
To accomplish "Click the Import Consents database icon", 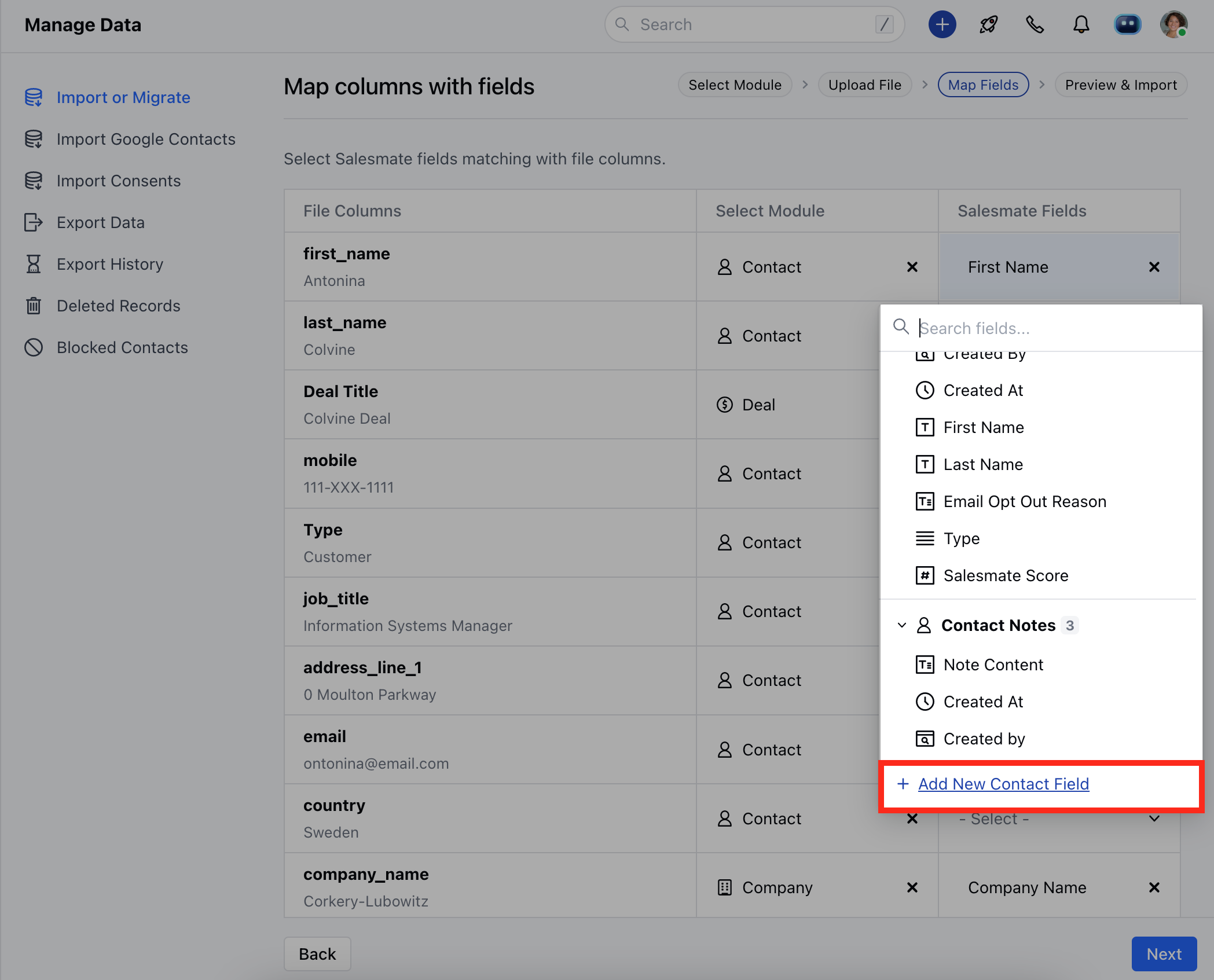I will click(33, 181).
